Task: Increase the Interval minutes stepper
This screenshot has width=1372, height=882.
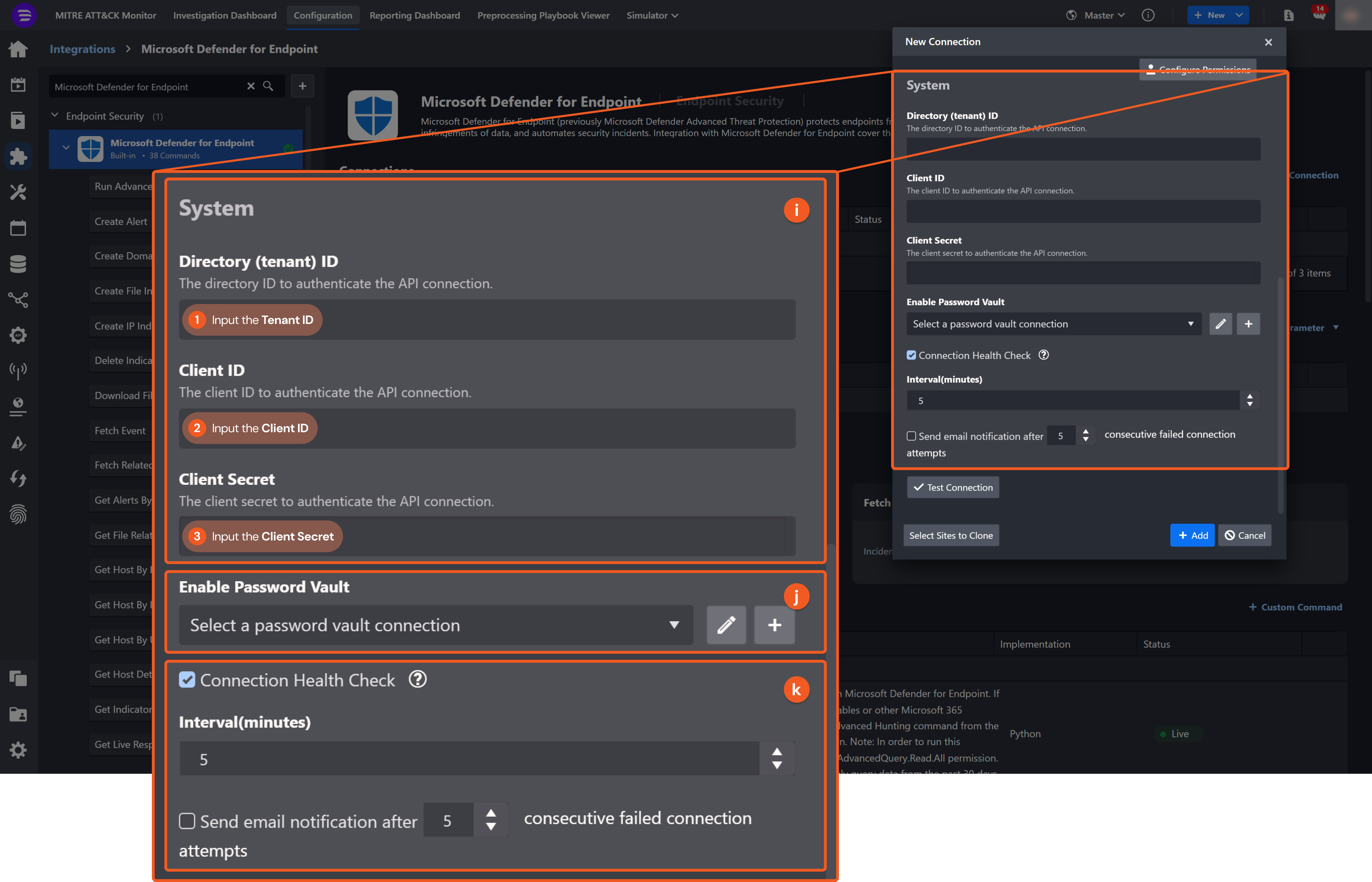Action: click(1249, 396)
